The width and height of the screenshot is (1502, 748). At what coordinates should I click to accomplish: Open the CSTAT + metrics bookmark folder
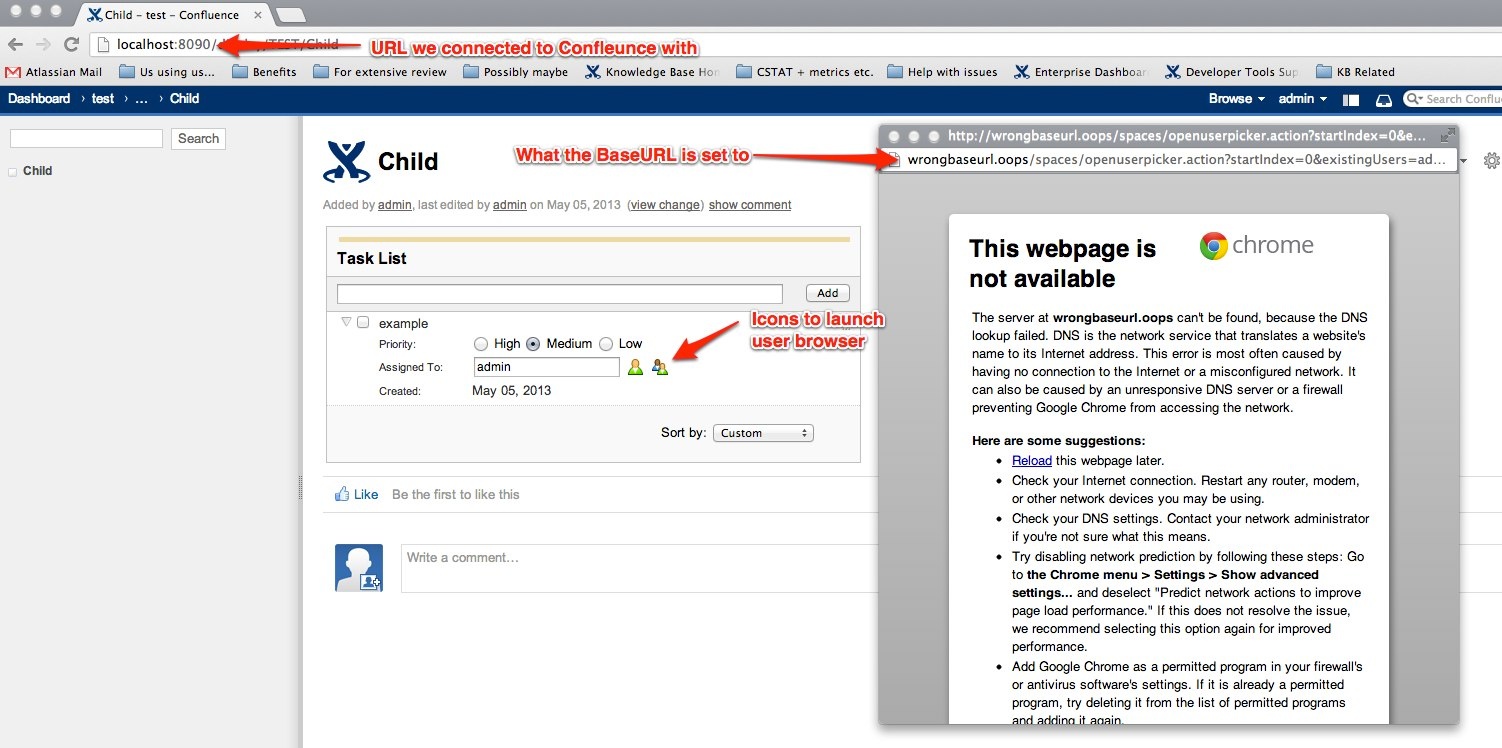click(x=804, y=72)
